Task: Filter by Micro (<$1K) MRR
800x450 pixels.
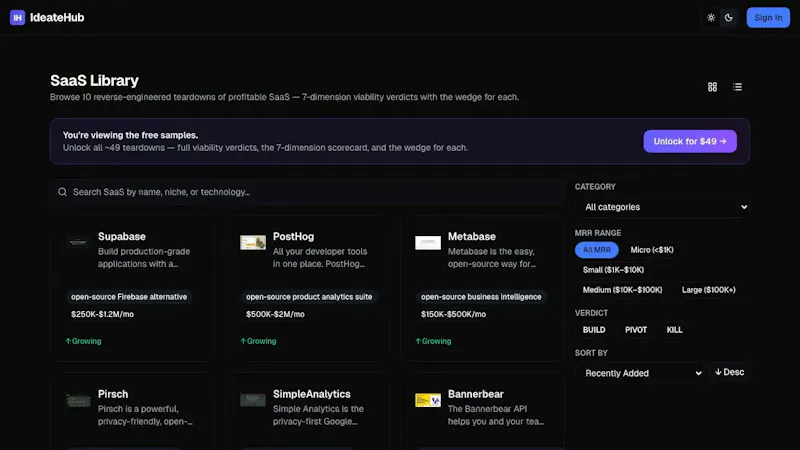Action: click(652, 250)
